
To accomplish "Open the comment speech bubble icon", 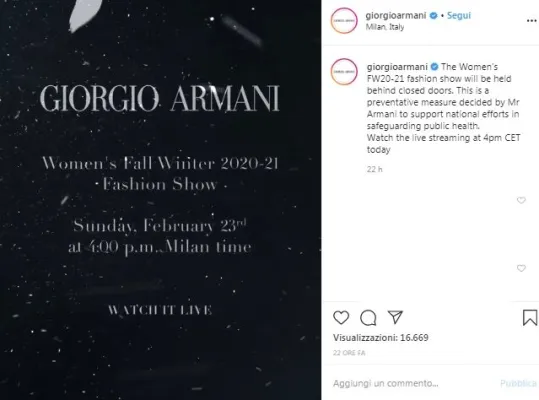I will coord(368,318).
